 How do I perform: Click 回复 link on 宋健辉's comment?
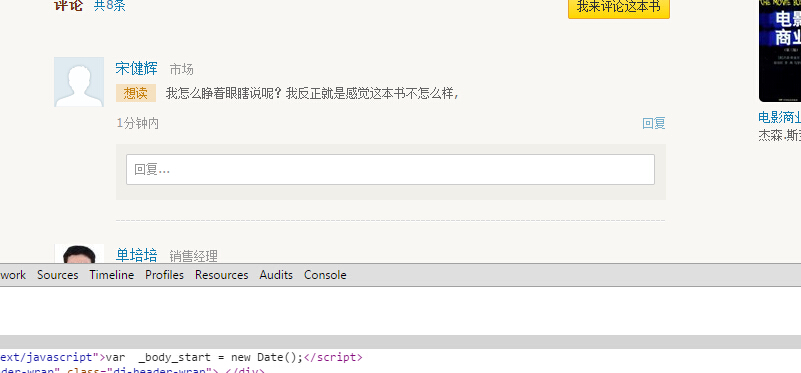click(x=653, y=124)
